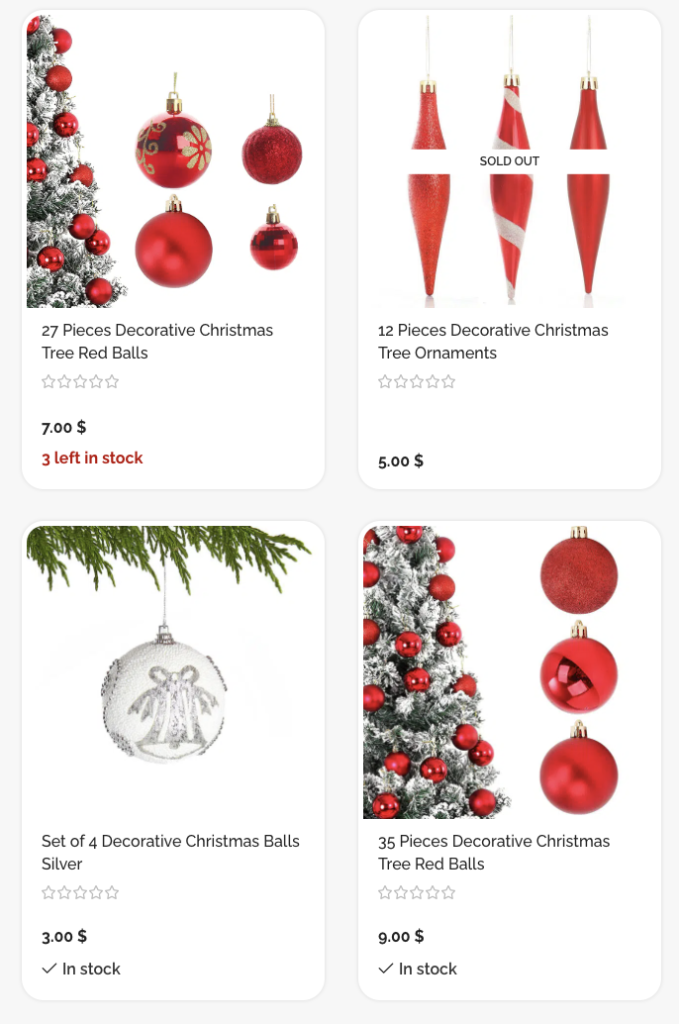Click the 9.00 $ price
Screen dimensions: 679x1024
coord(401,936)
